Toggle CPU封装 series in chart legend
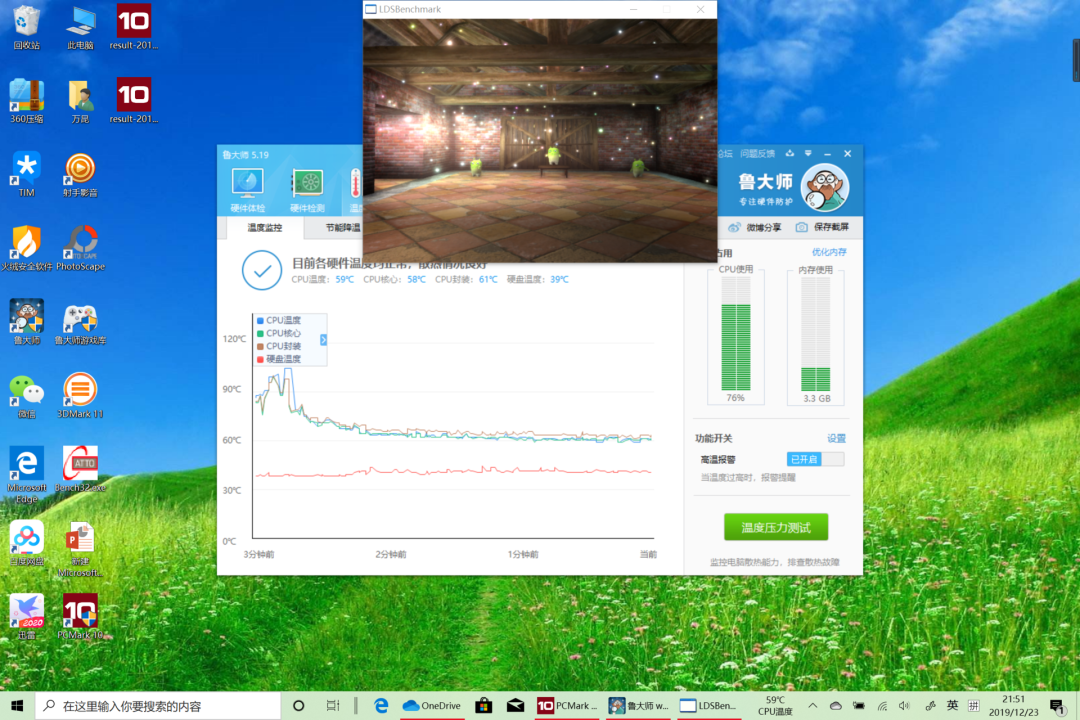1080x720 pixels. pyautogui.click(x=279, y=346)
